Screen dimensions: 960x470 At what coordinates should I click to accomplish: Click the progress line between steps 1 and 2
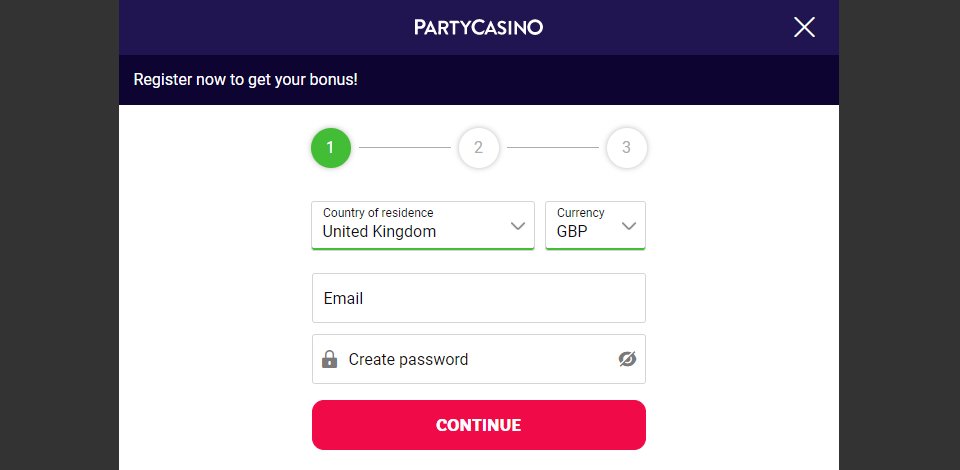(x=405, y=147)
